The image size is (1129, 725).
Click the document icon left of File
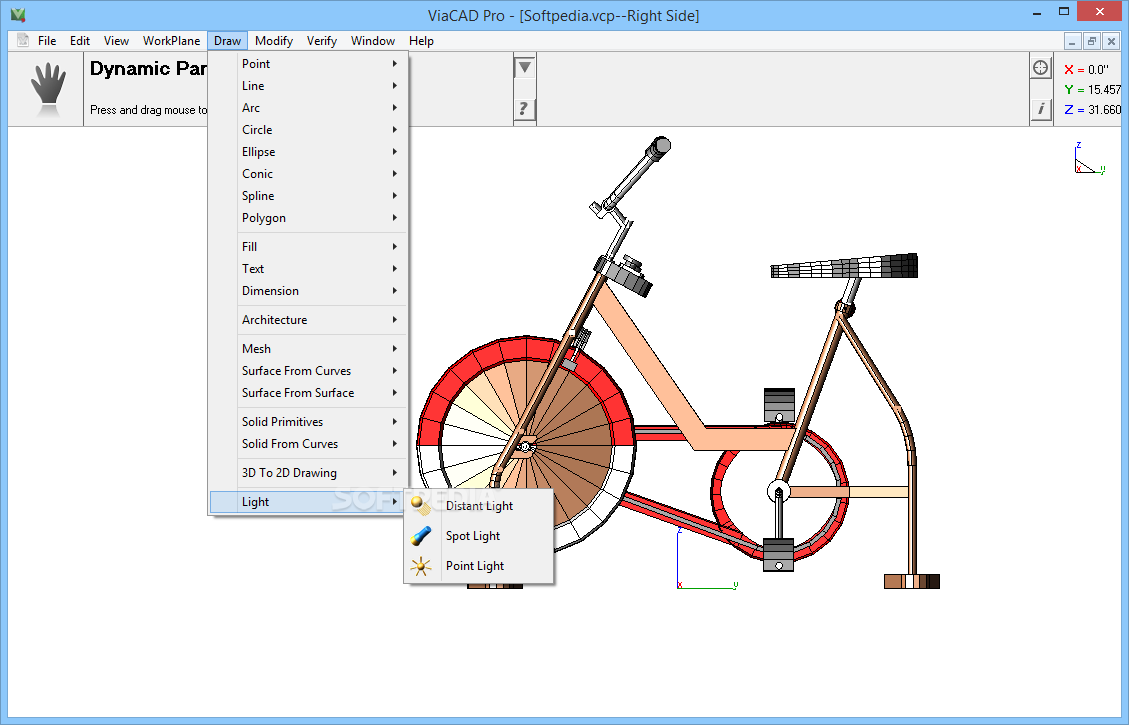click(23, 40)
